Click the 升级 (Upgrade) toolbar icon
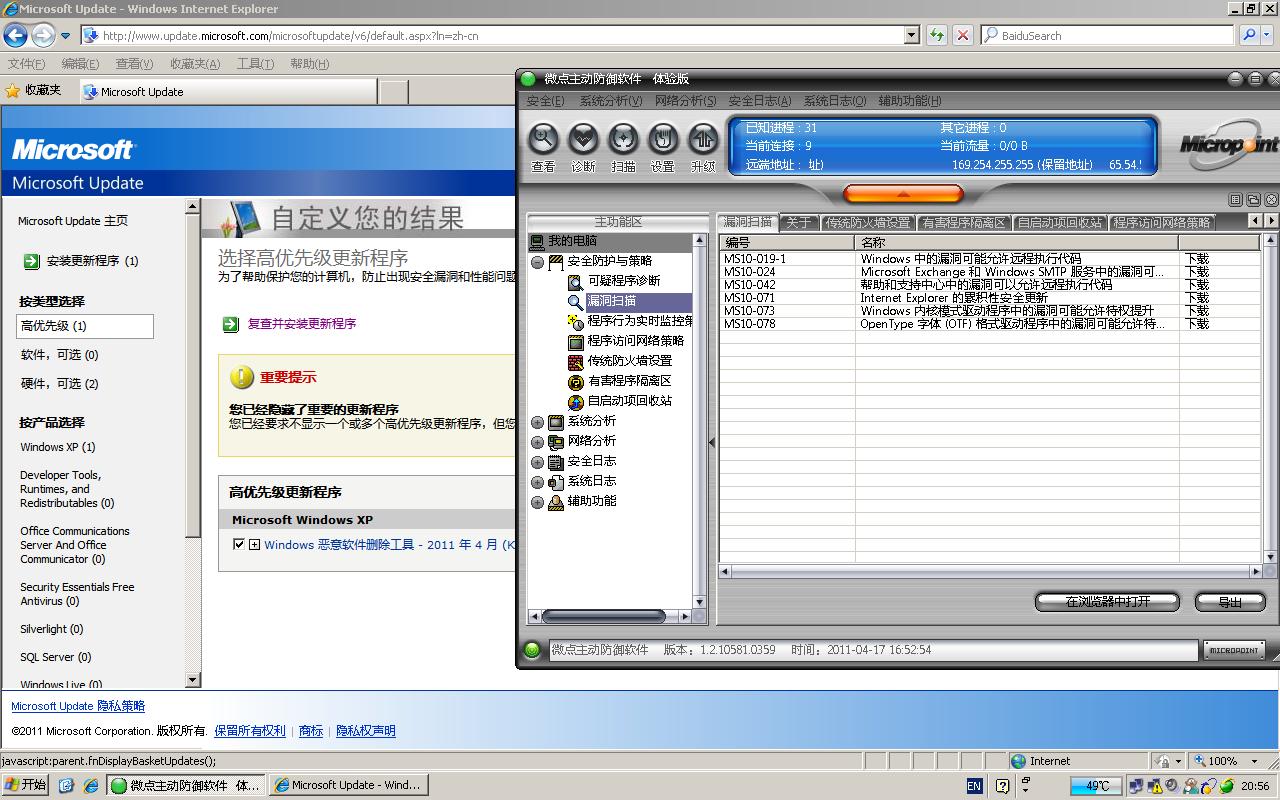 (703, 139)
